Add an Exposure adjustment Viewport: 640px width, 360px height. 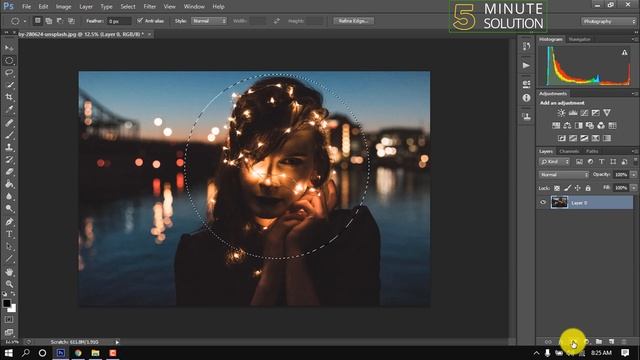(x=596, y=113)
